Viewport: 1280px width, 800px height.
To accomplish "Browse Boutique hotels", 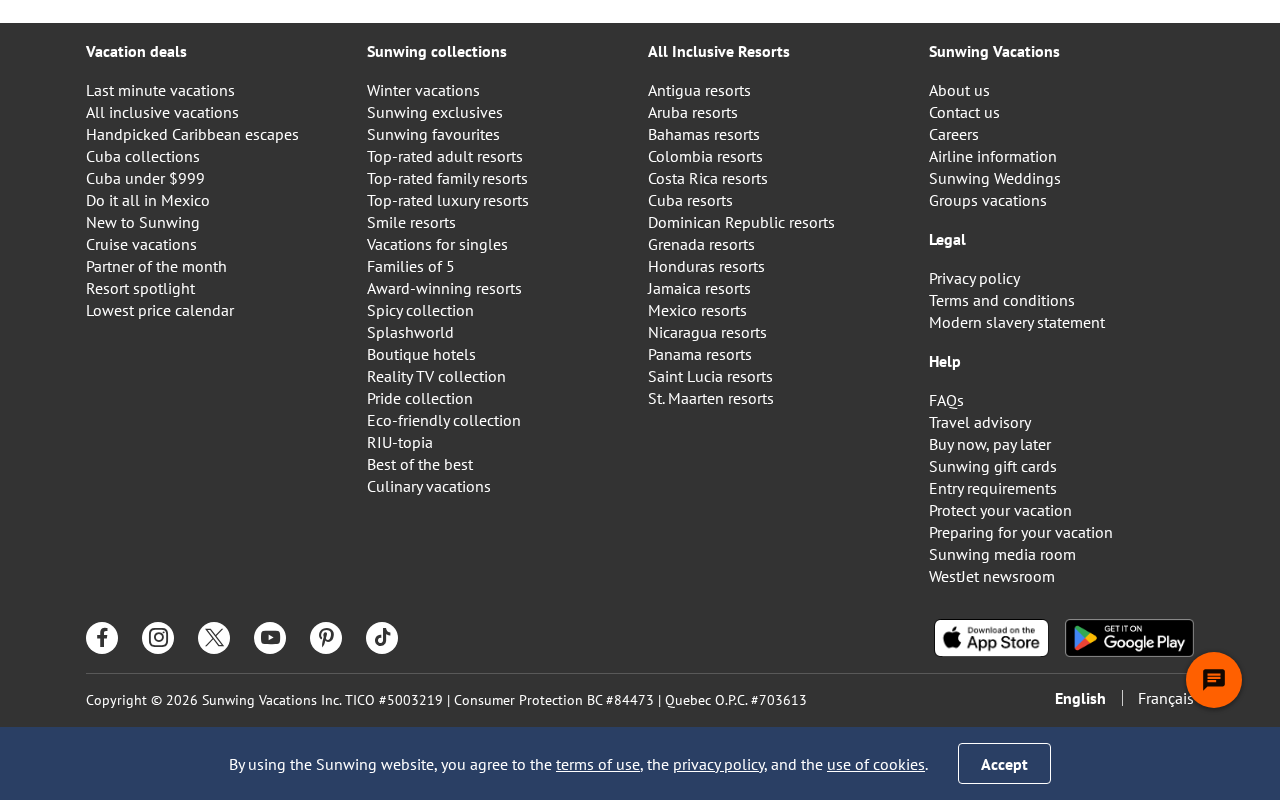I will (x=421, y=354).
